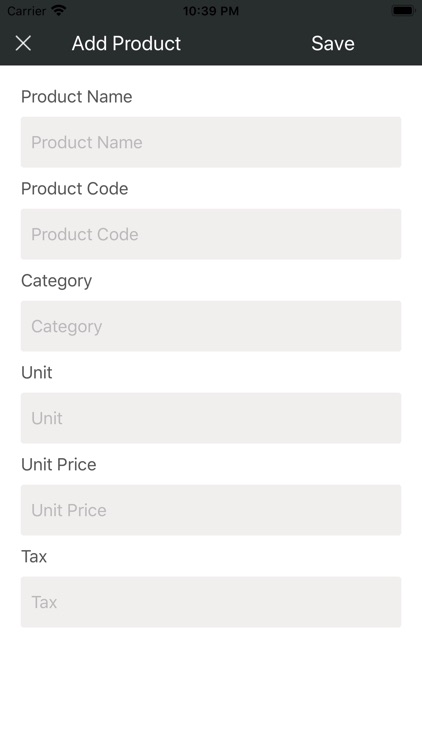
Task: Click the Product Name input field
Action: tap(211, 142)
